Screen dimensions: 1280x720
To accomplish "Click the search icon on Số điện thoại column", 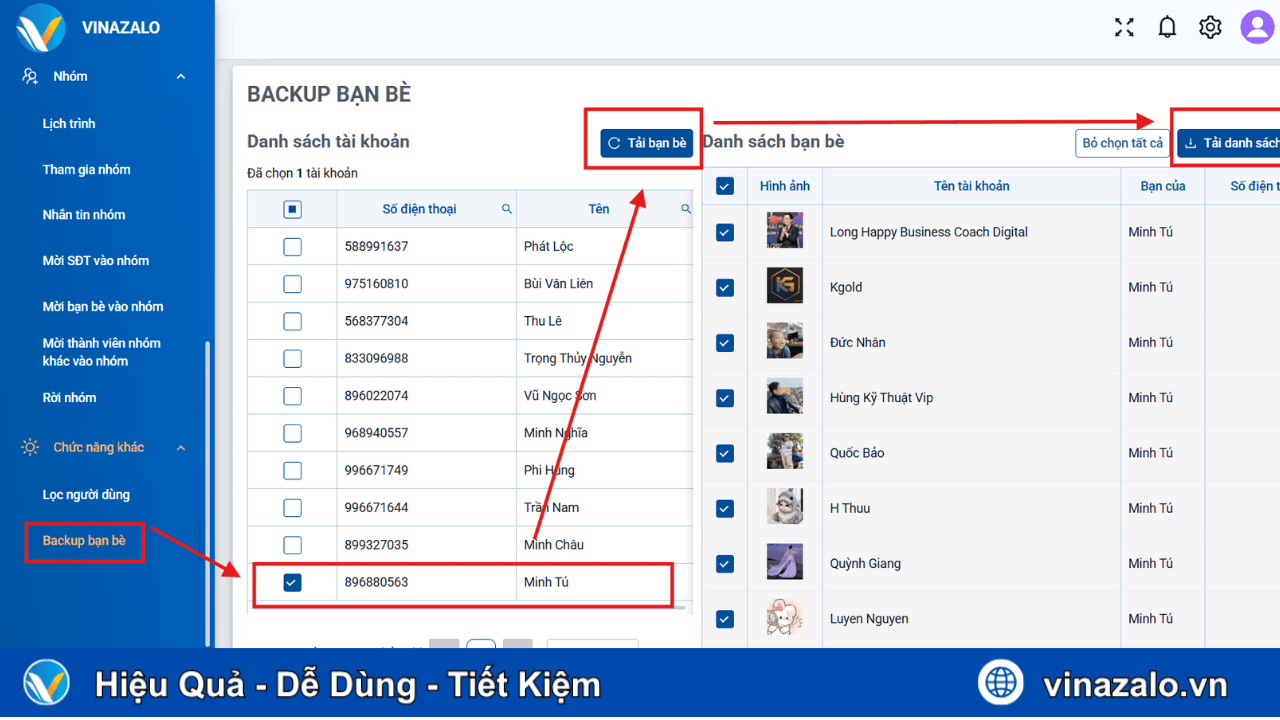I will [507, 209].
